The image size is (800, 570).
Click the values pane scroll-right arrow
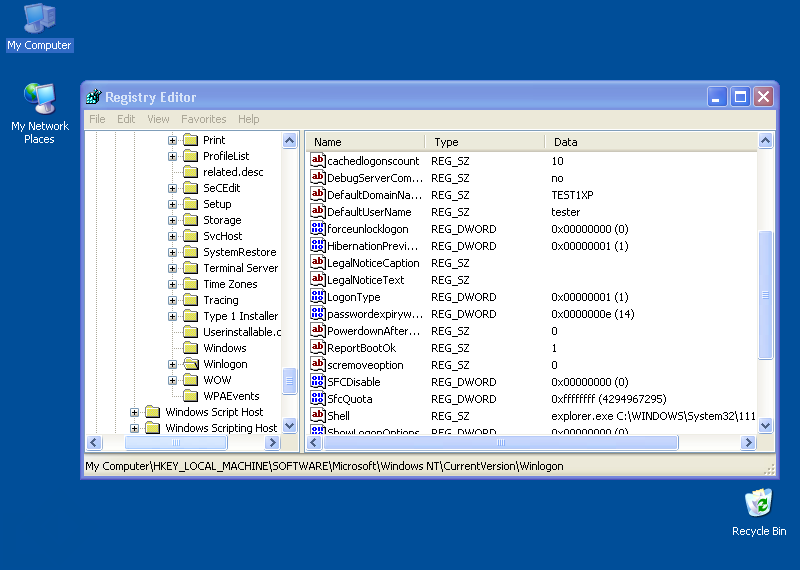click(x=748, y=442)
